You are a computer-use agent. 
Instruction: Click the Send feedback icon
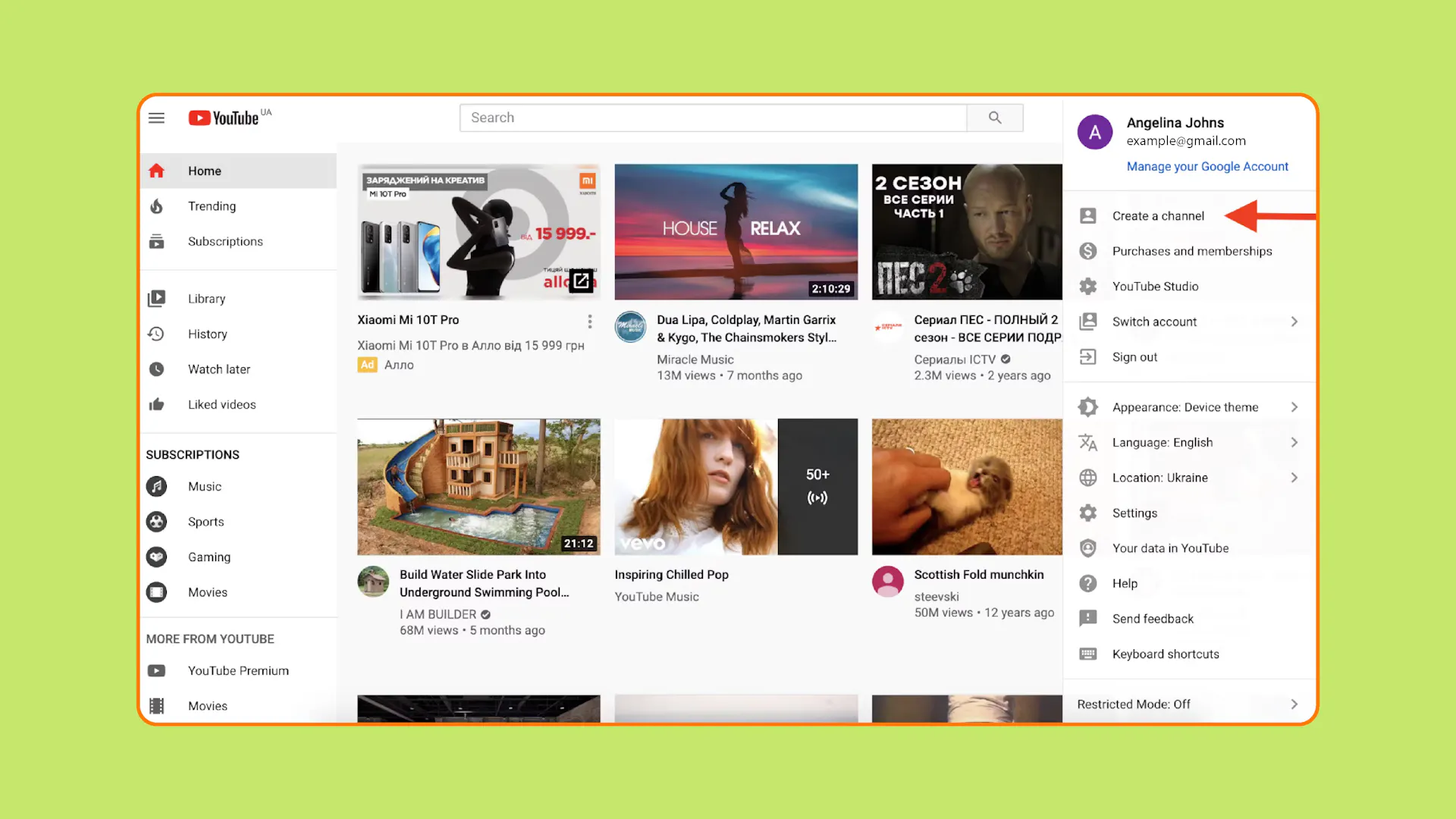tap(1087, 618)
